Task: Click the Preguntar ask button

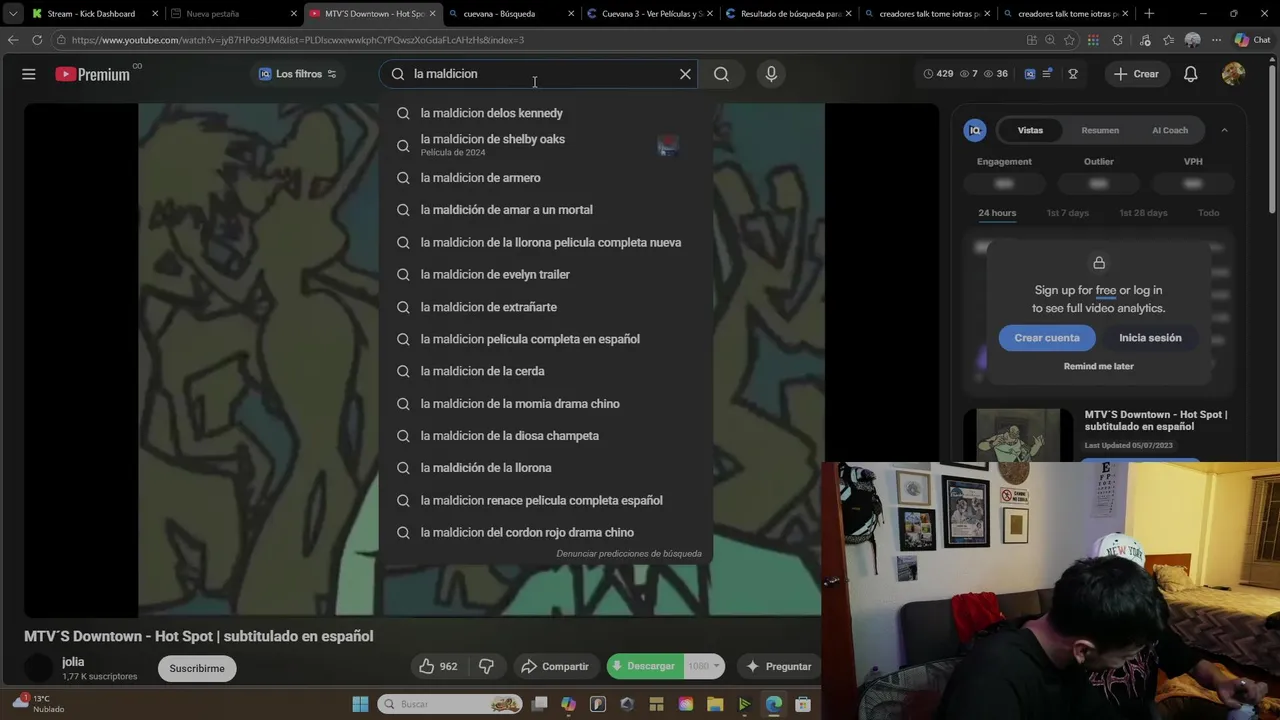Action: 779,666
